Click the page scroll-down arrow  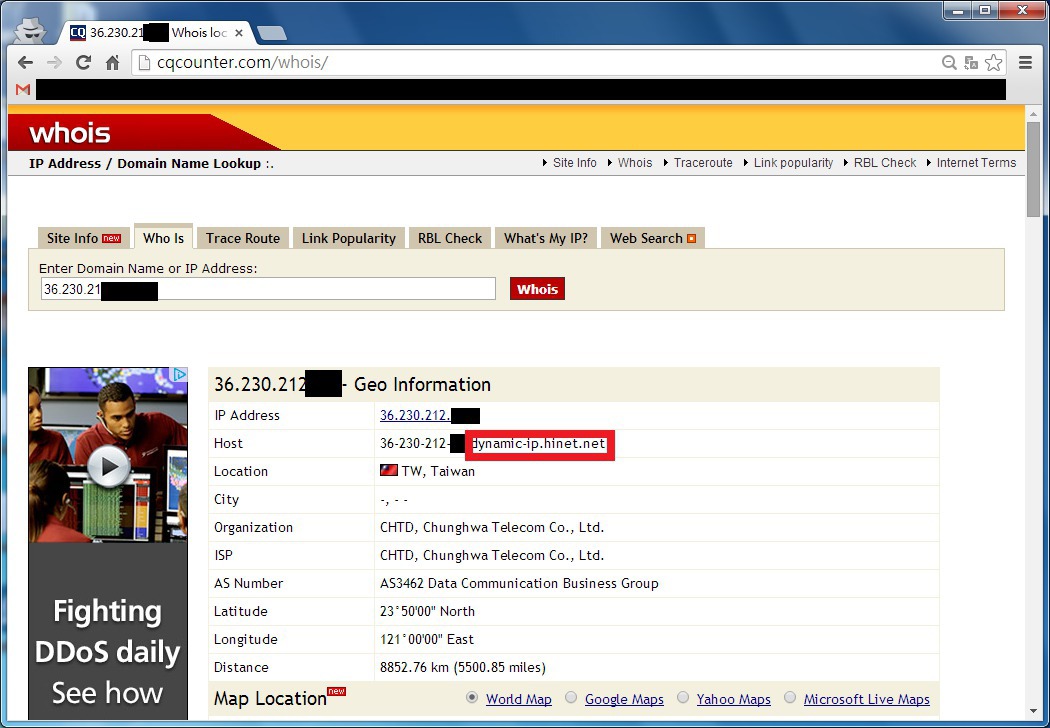coord(1033,711)
